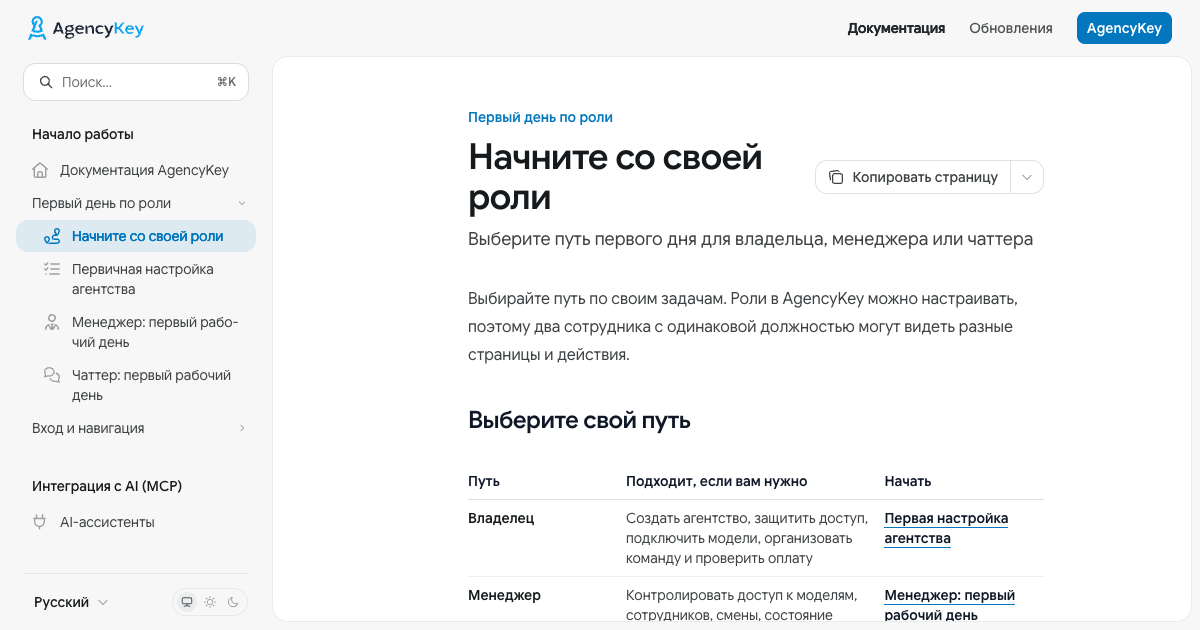Collapse the Первый день по роли section
This screenshot has width=1200, height=630.
242,204
